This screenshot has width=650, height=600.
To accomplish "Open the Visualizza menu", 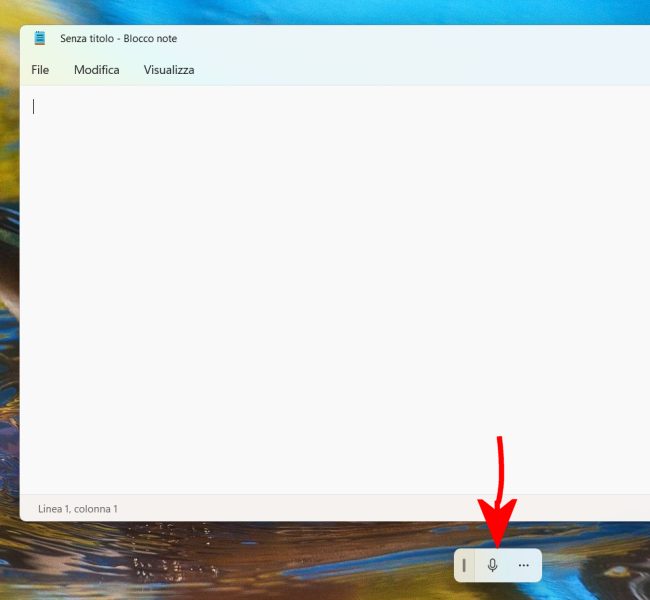I will pos(169,70).
